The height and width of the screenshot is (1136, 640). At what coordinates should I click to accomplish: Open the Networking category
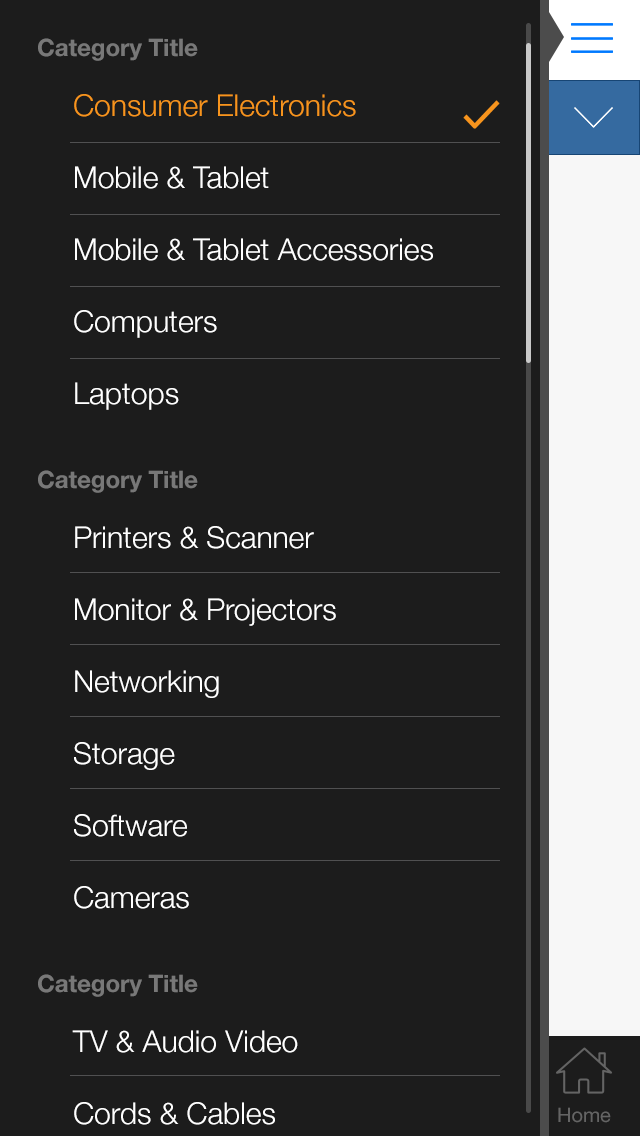coord(146,681)
